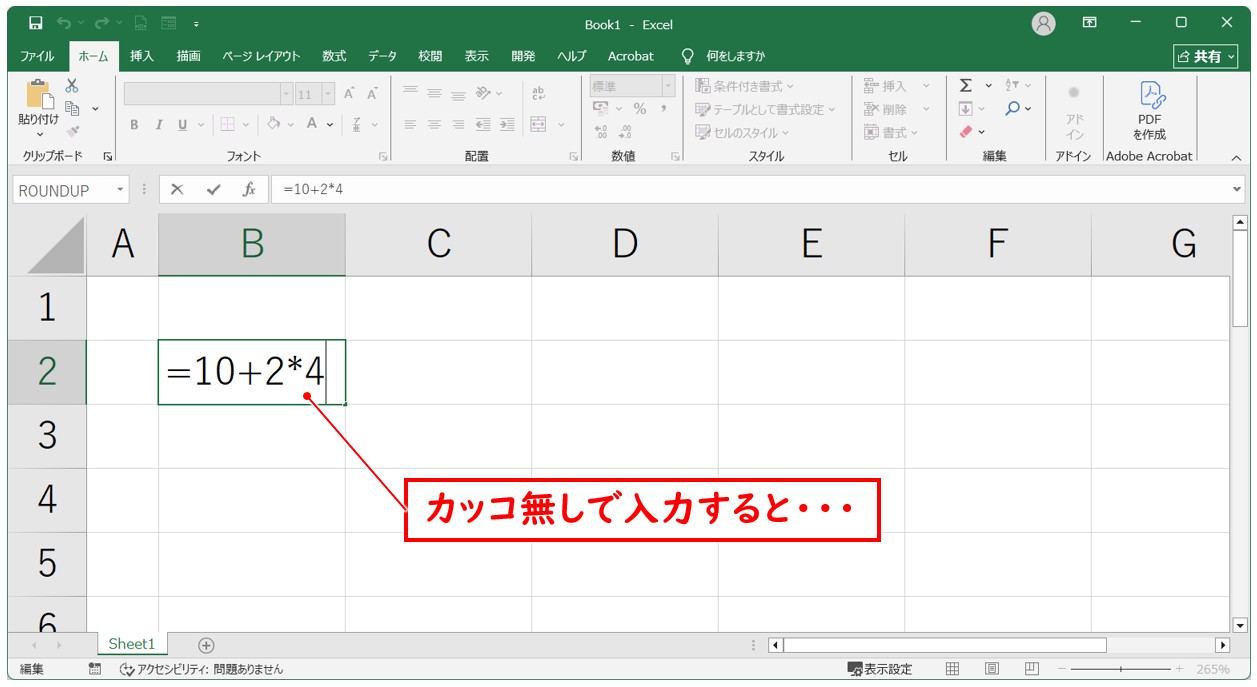Click 表示設定 display settings in status bar
This screenshot has height=687, width=1257.
pos(880,669)
